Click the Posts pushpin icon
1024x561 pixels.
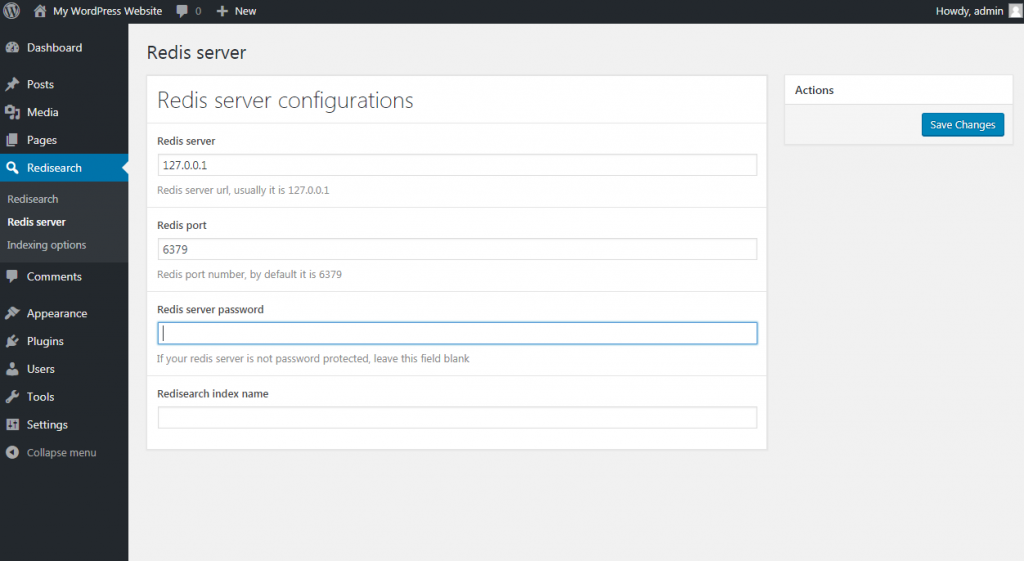tap(12, 85)
